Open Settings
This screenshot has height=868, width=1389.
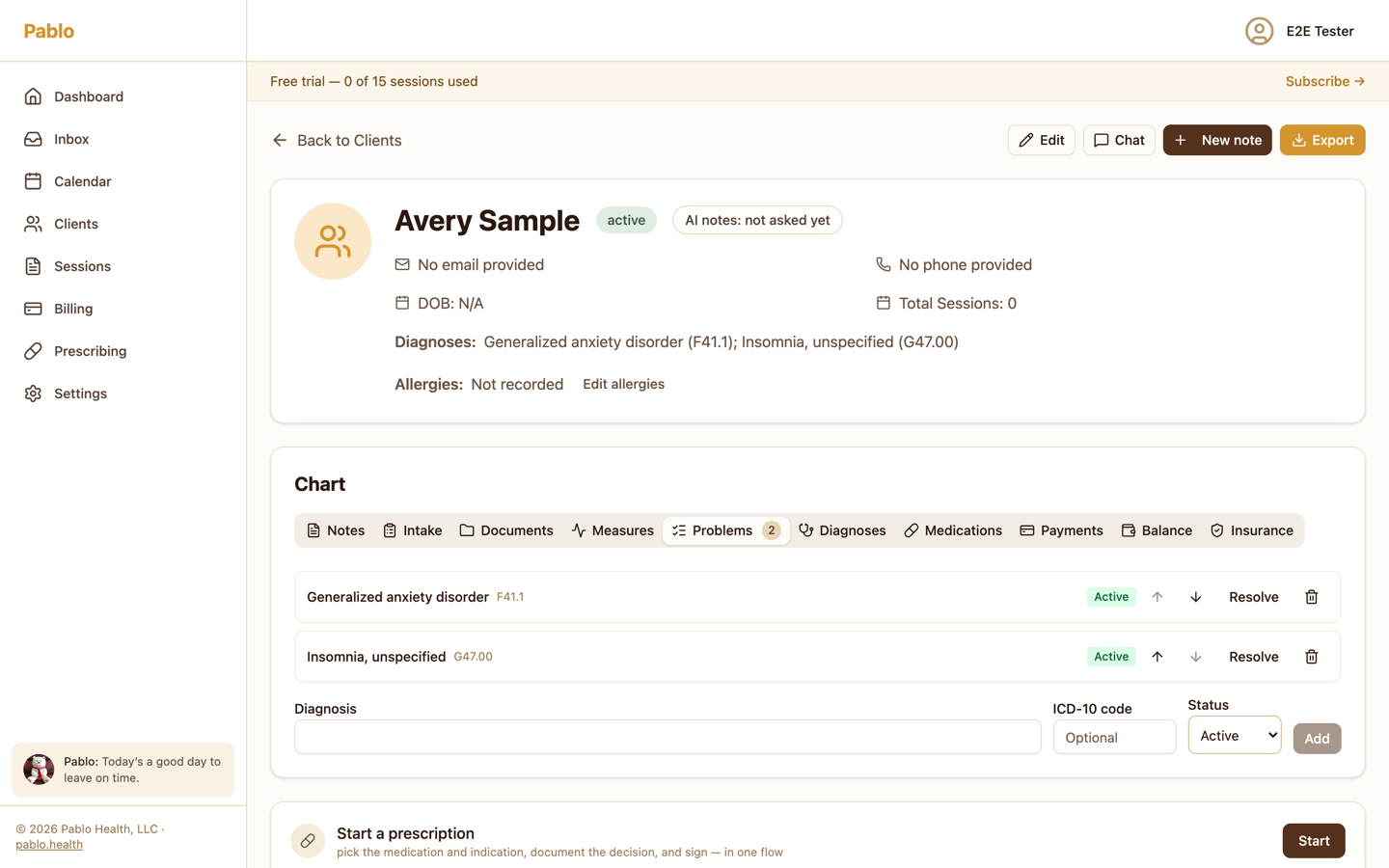[123, 393]
